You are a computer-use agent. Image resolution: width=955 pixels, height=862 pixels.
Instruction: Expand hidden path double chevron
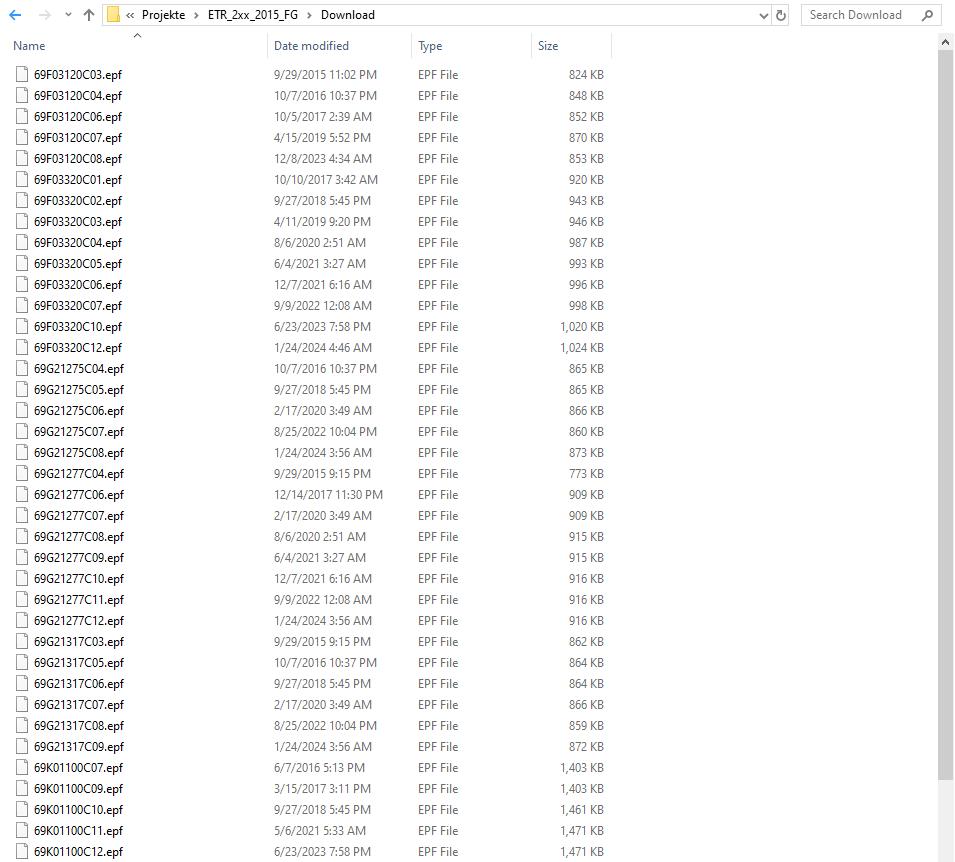point(130,15)
